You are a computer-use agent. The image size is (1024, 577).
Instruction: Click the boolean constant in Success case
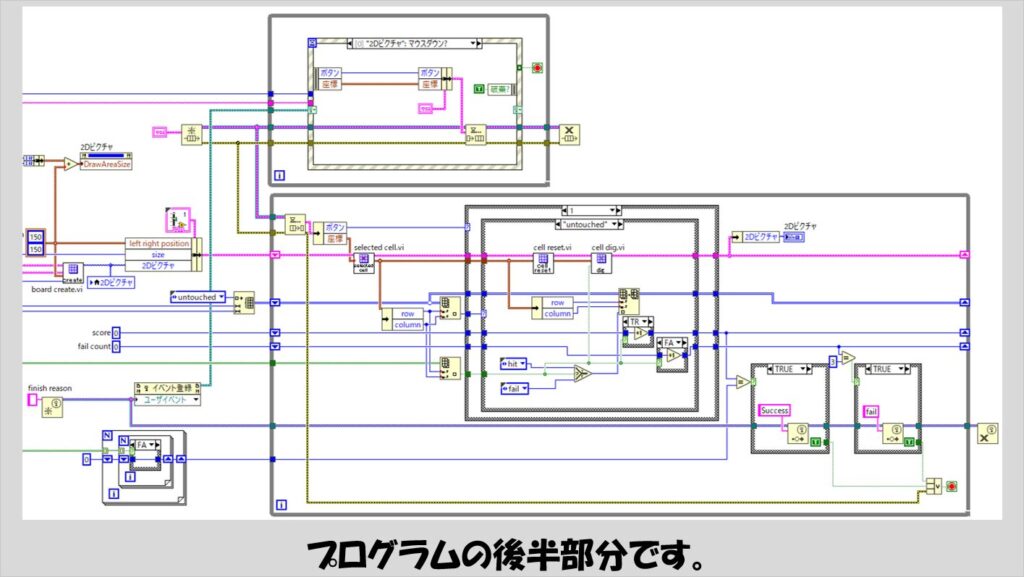point(816,440)
